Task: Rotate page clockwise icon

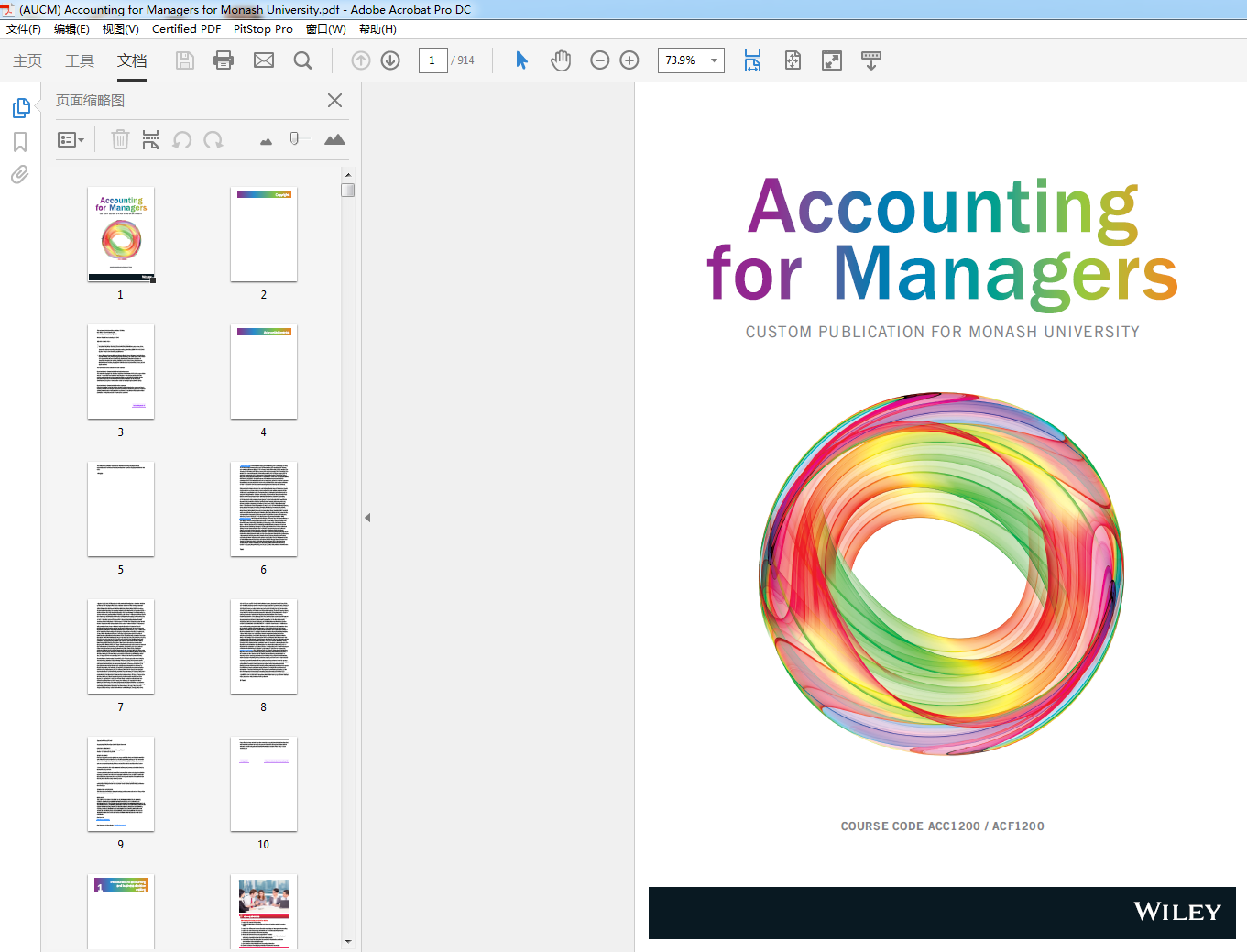Action: tap(213, 139)
